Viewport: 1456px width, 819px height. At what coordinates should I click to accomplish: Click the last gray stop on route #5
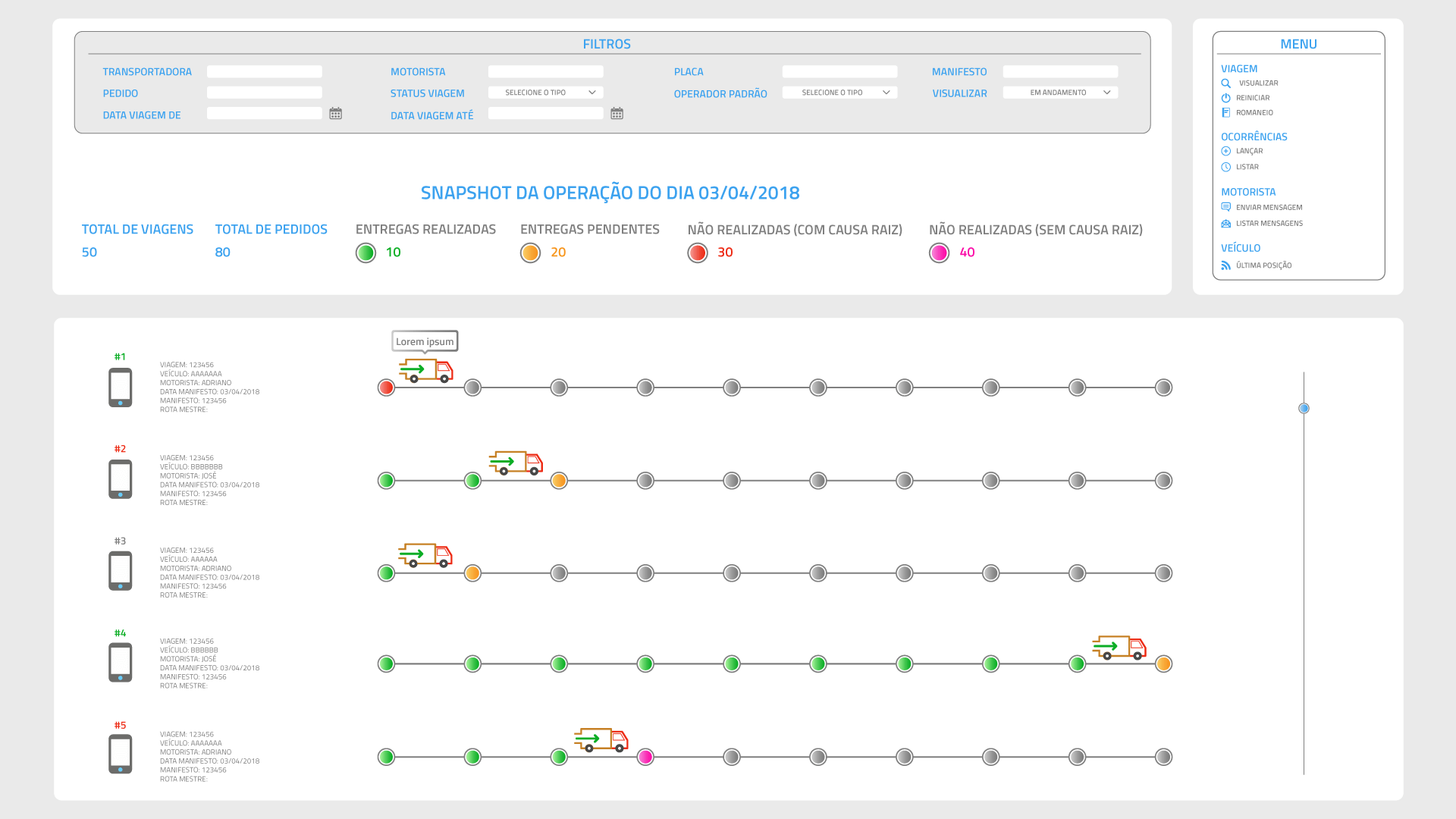tap(1163, 757)
